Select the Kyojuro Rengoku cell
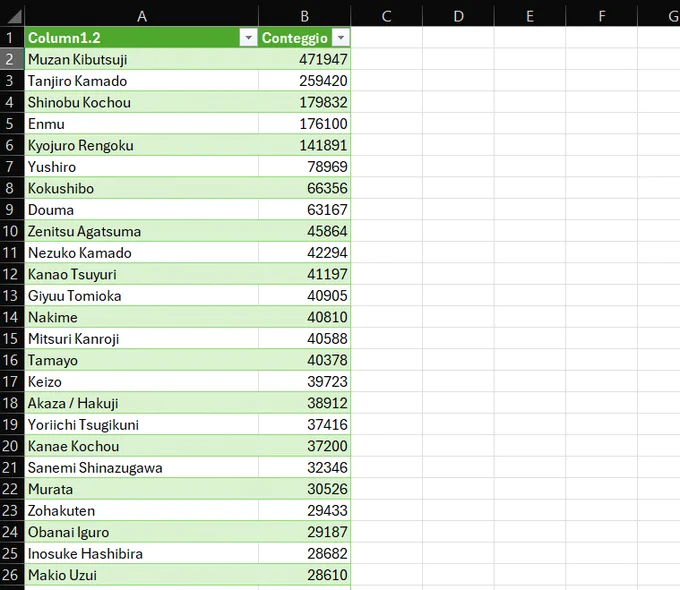The height and width of the screenshot is (590, 680). pyautogui.click(x=141, y=145)
